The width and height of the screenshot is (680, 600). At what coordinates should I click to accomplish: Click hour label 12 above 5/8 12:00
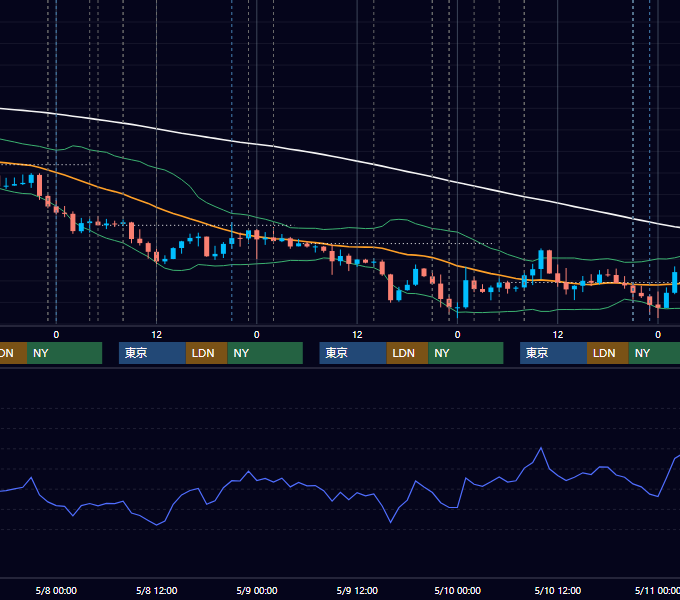coord(157,335)
